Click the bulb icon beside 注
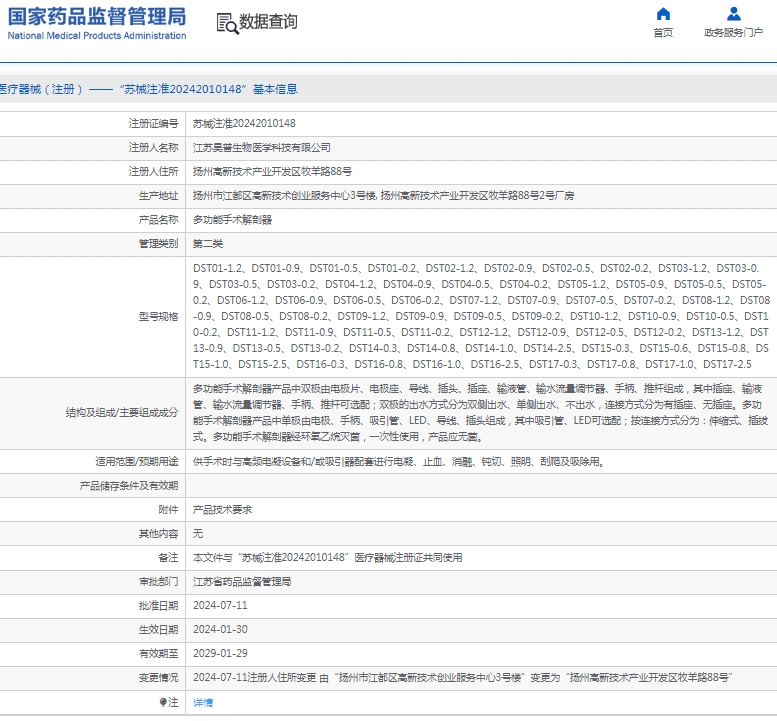 [163, 702]
